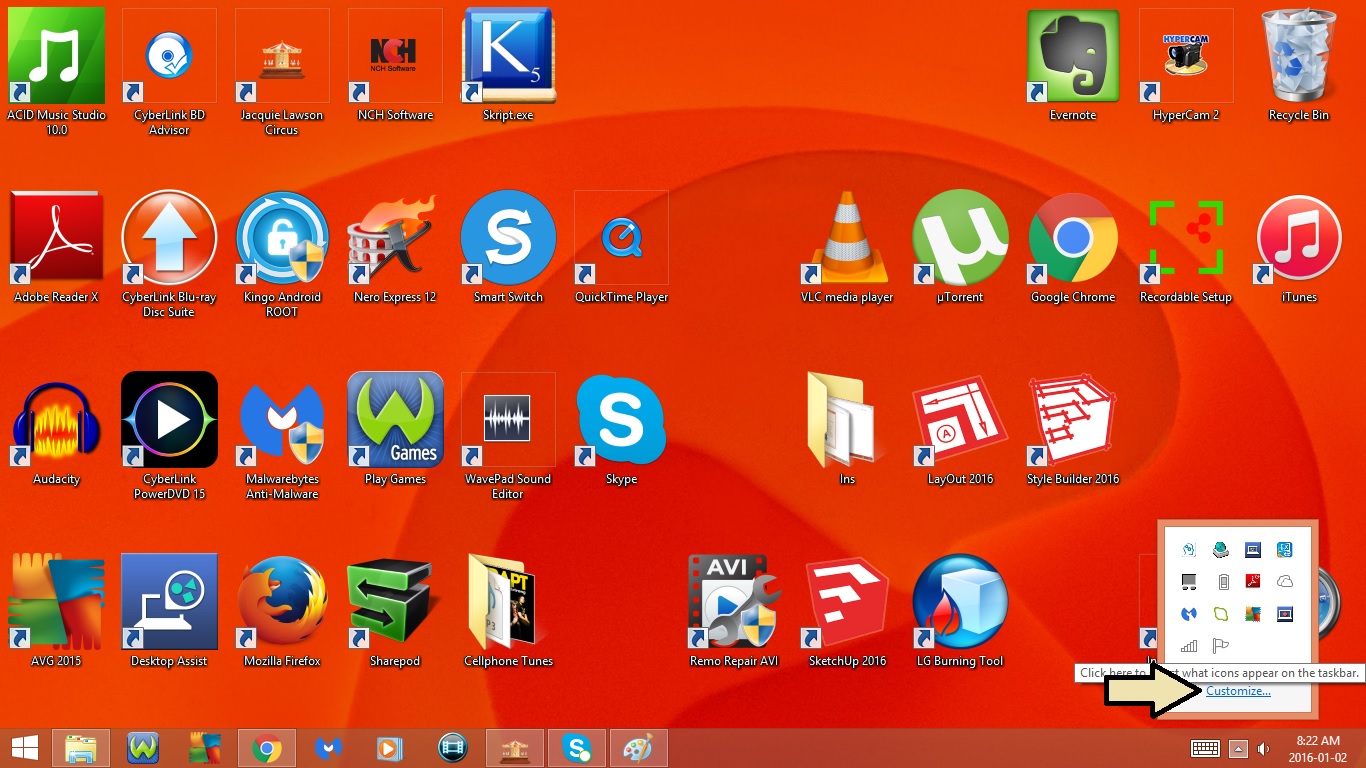Open AVG from the taskbar
This screenshot has height=768, width=1366.
click(x=205, y=748)
